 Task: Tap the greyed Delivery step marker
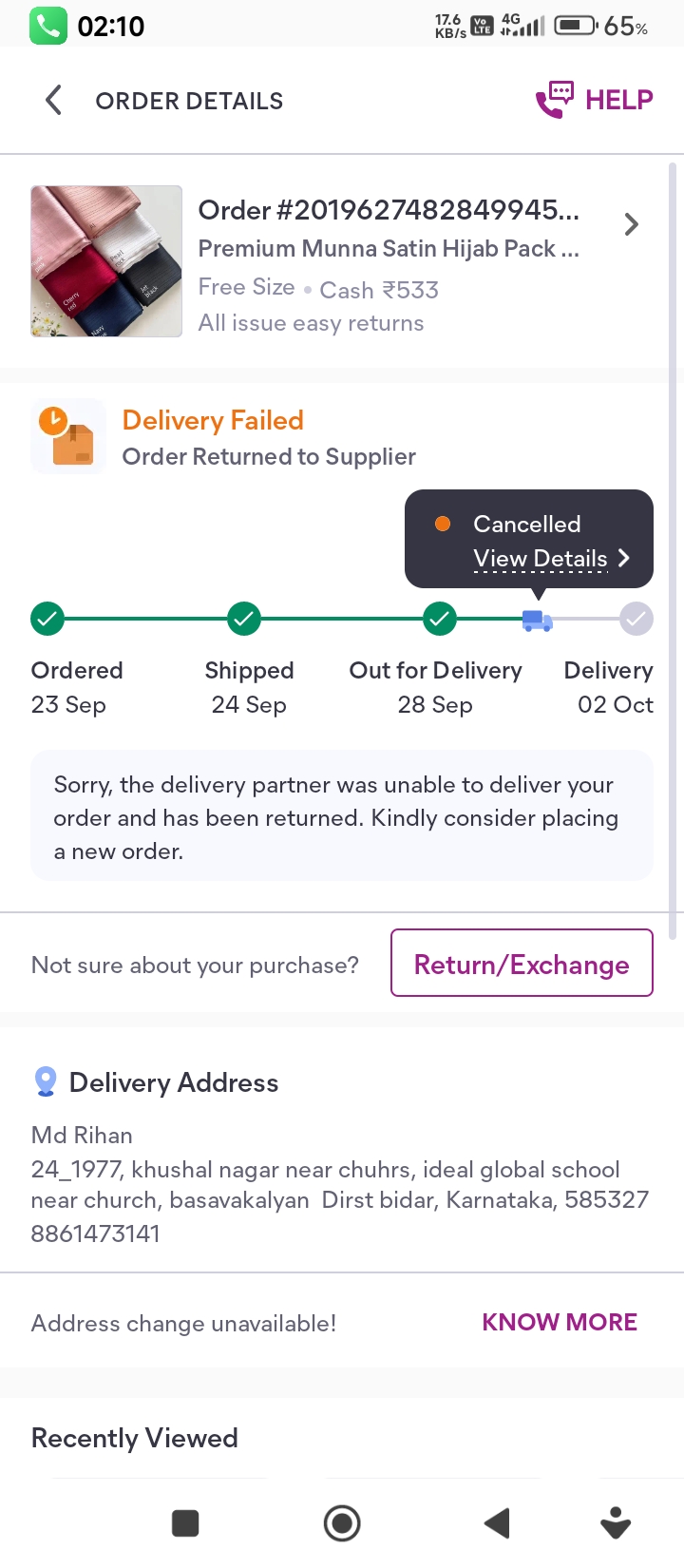636,619
